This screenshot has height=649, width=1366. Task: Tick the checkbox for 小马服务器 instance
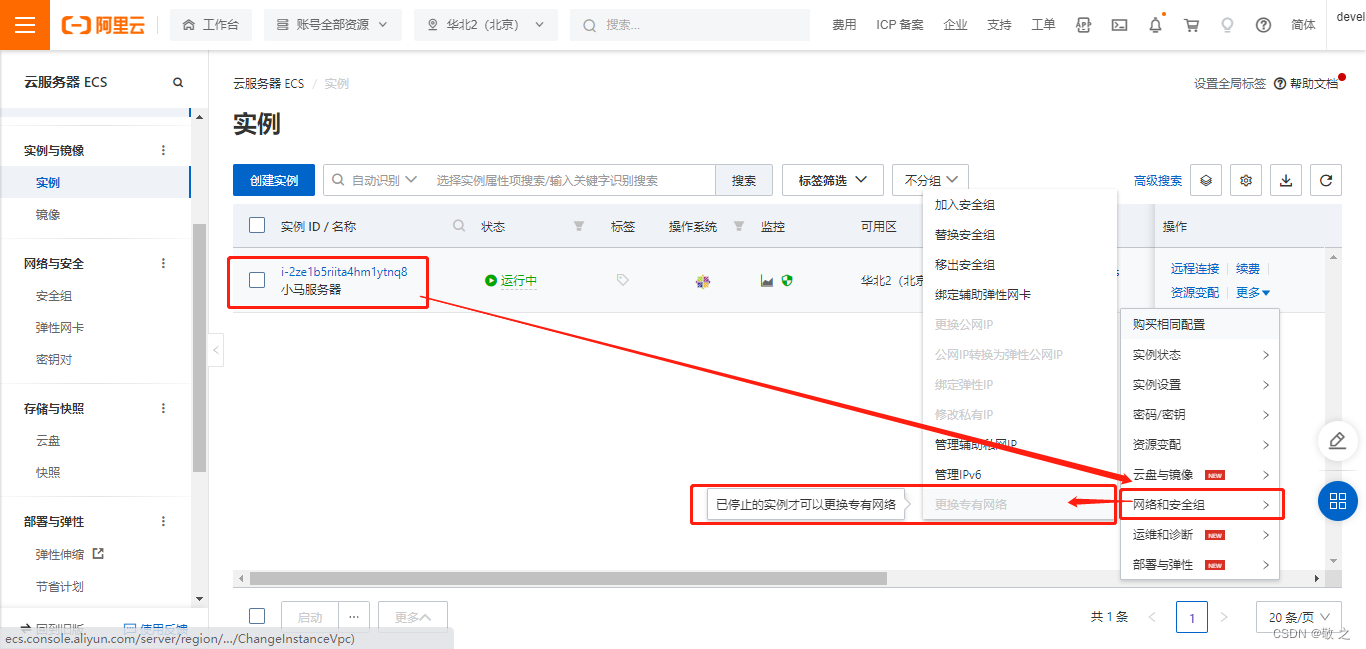[x=257, y=280]
